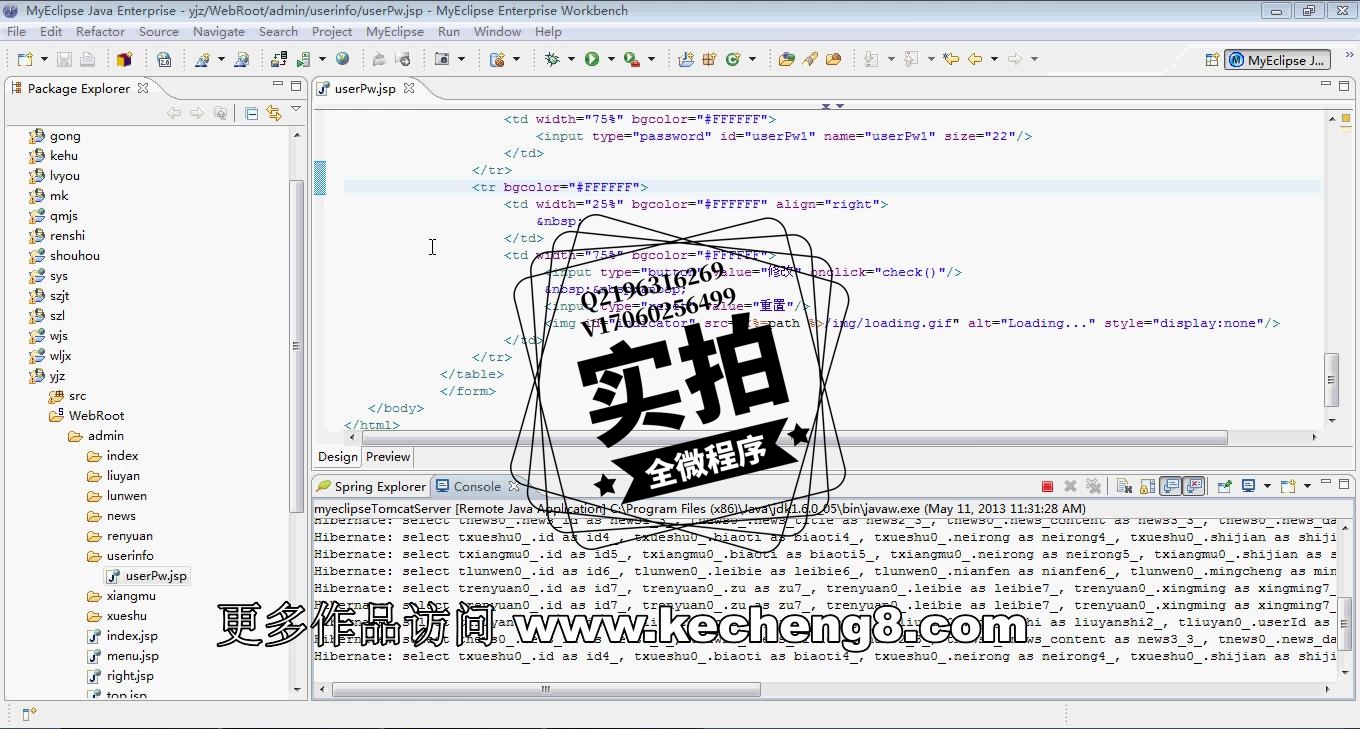This screenshot has width=1360, height=729.
Task: Switch to the Preview editor tab
Action: click(388, 457)
